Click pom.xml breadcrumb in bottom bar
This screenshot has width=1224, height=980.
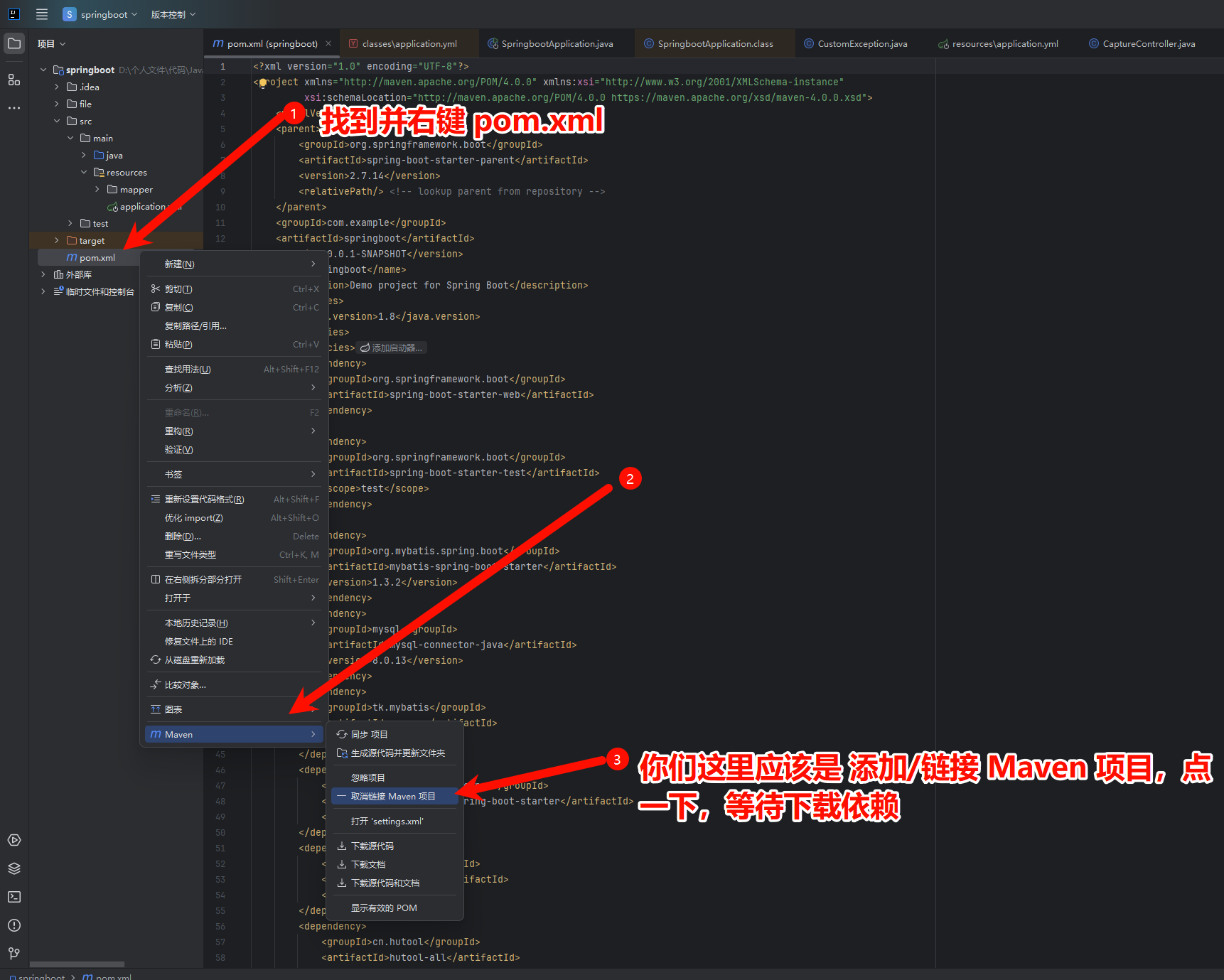(x=107, y=976)
